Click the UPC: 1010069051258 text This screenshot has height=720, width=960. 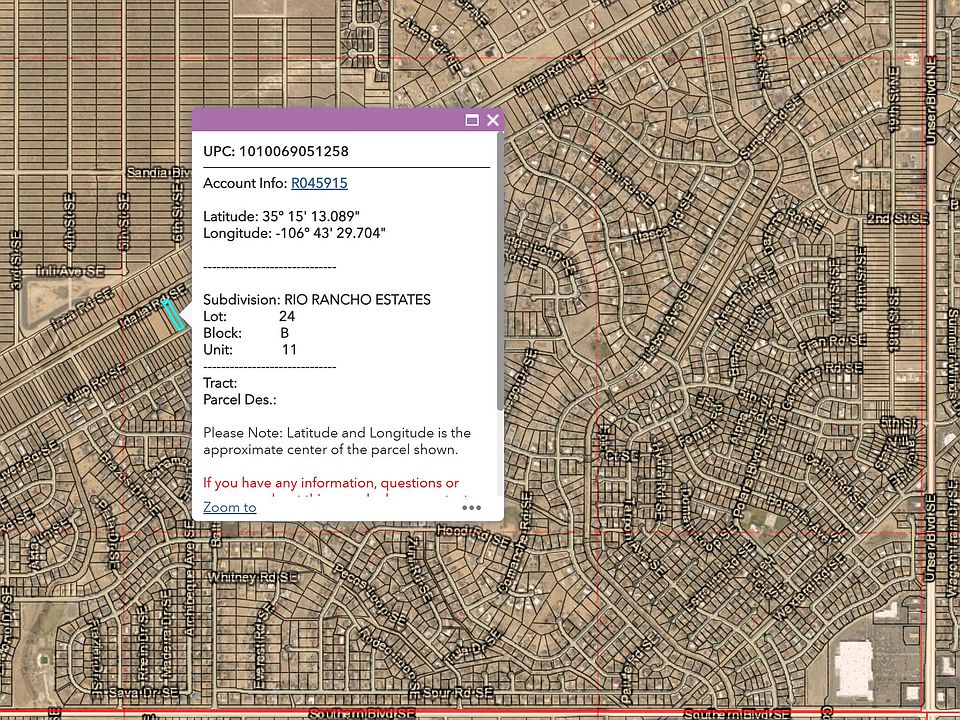[276, 151]
